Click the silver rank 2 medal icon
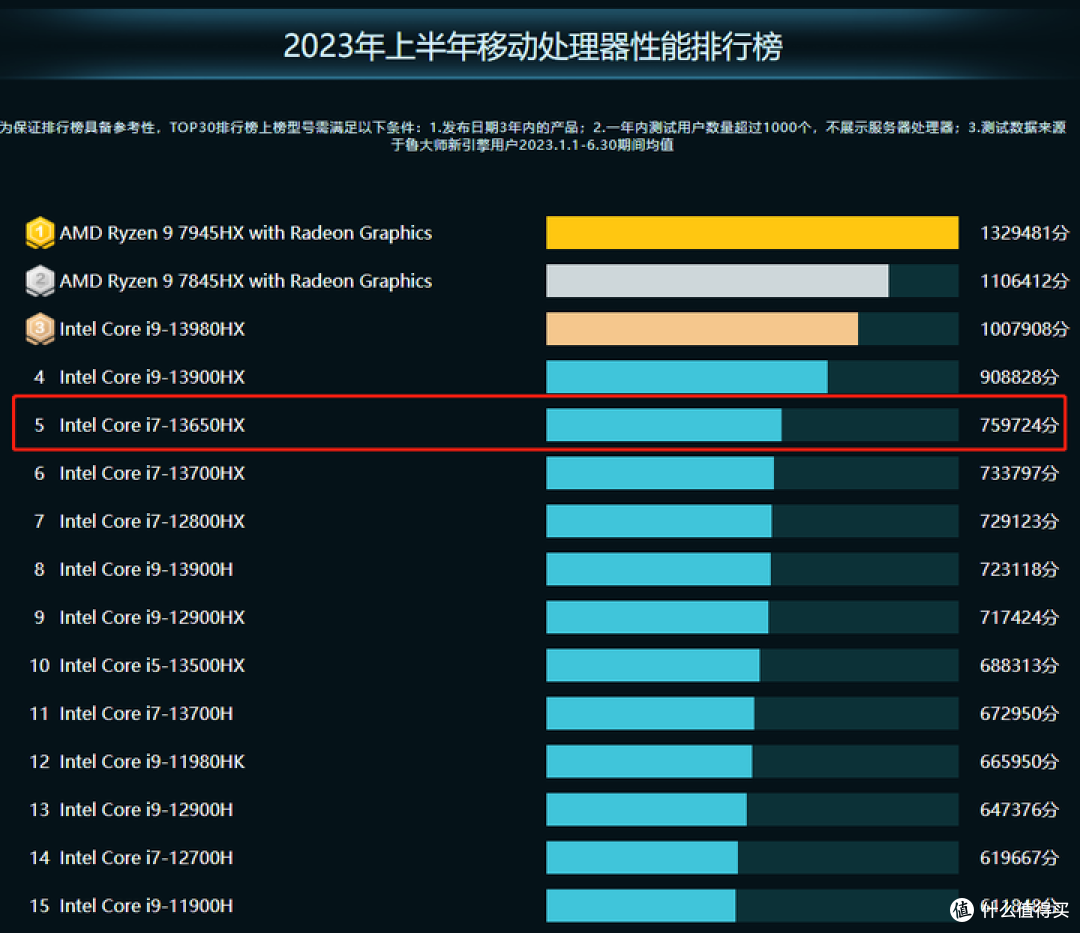Viewport: 1080px width, 933px height. (x=40, y=281)
